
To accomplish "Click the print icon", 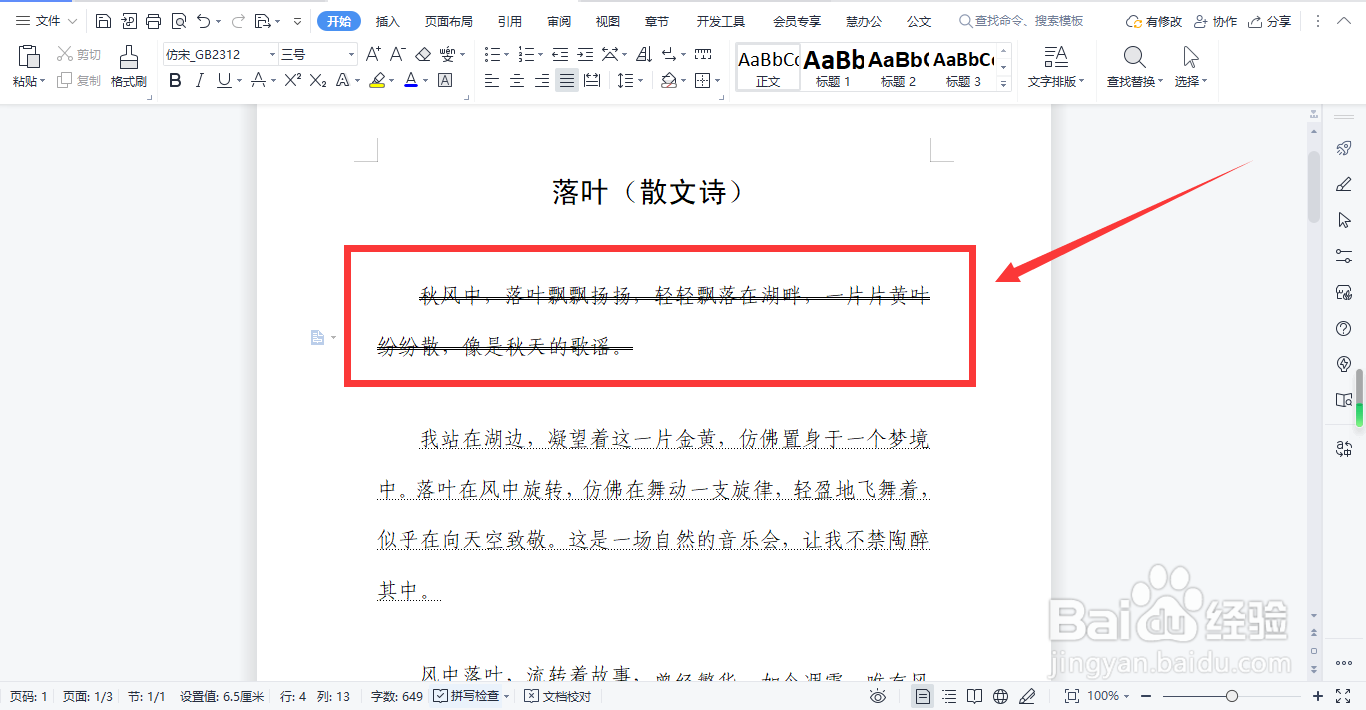I will (x=153, y=21).
